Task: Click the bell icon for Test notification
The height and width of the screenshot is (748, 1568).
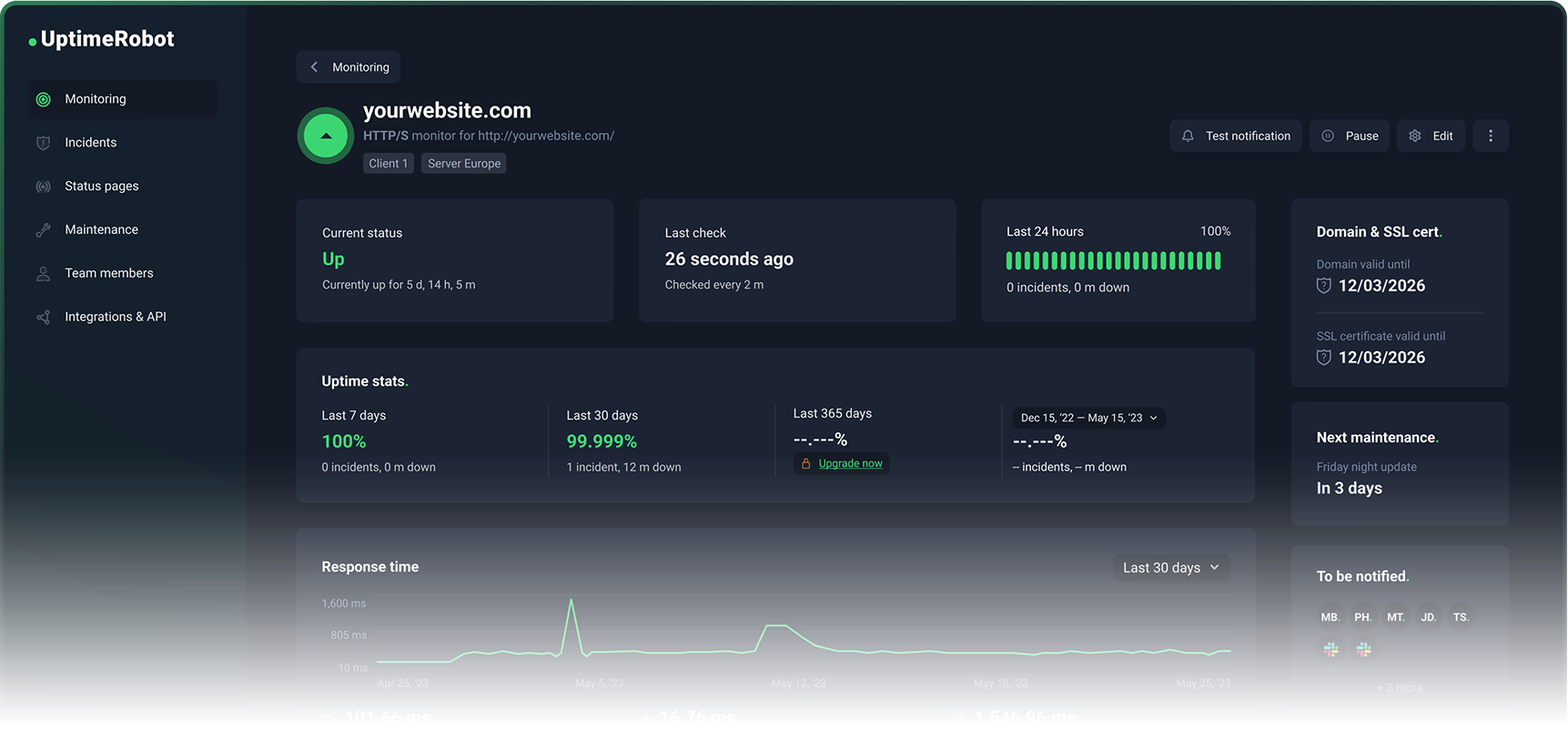Action: coord(1188,136)
